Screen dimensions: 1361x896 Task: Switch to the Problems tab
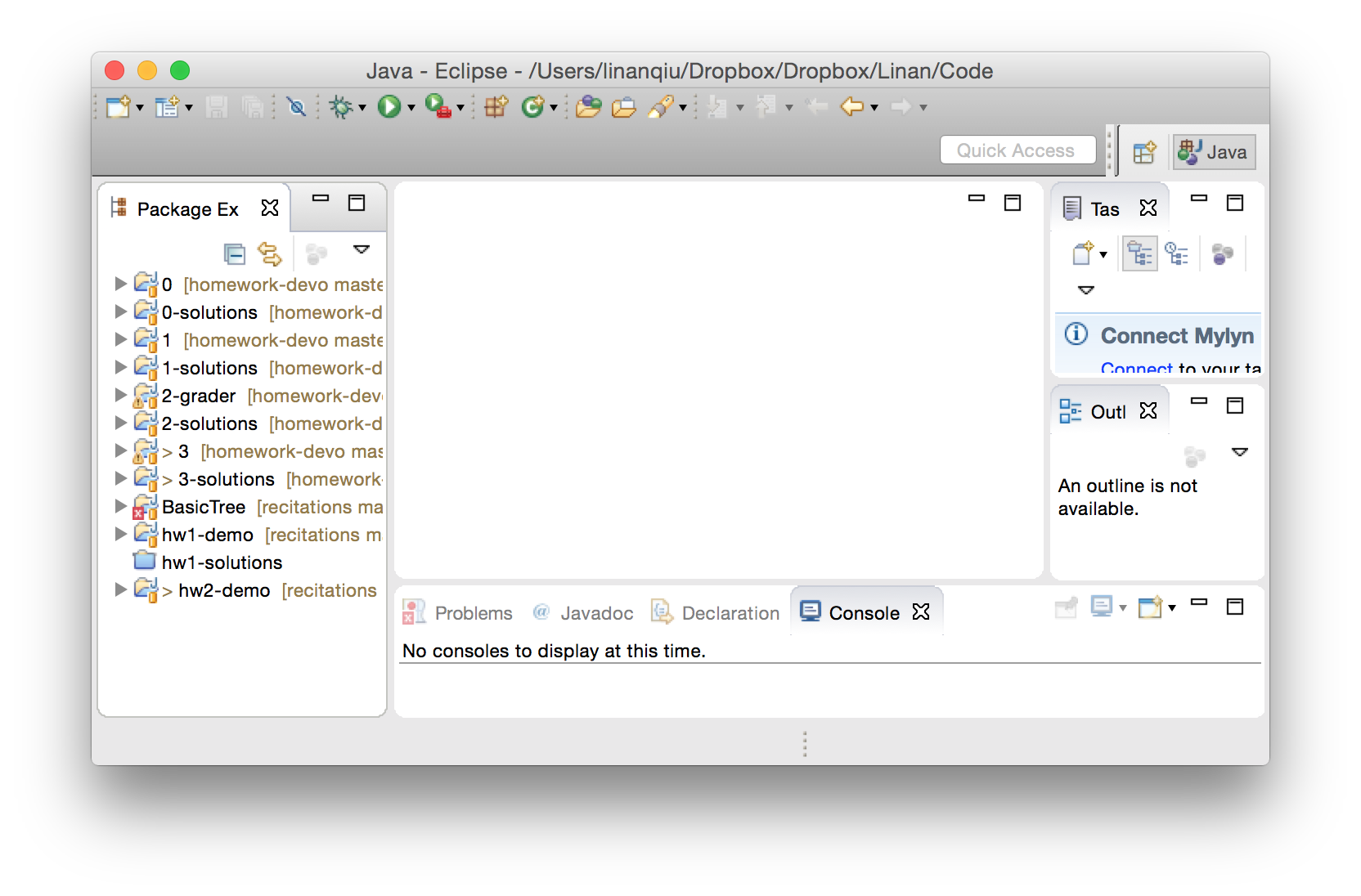point(458,613)
